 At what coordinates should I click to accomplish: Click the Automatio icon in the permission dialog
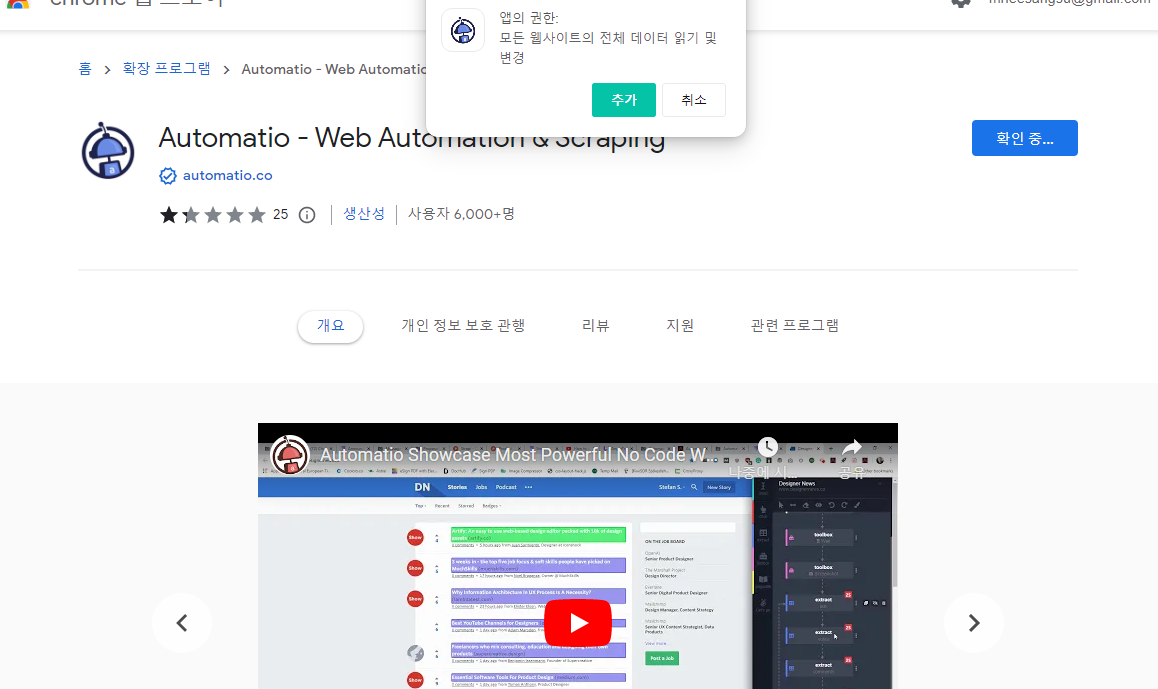coord(463,30)
